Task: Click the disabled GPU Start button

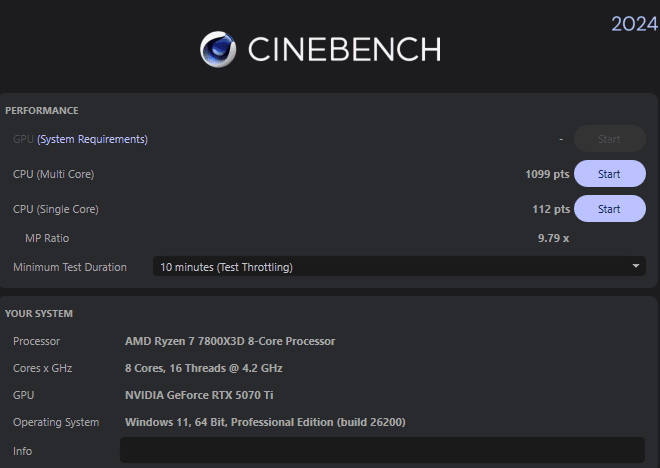Action: pos(609,139)
